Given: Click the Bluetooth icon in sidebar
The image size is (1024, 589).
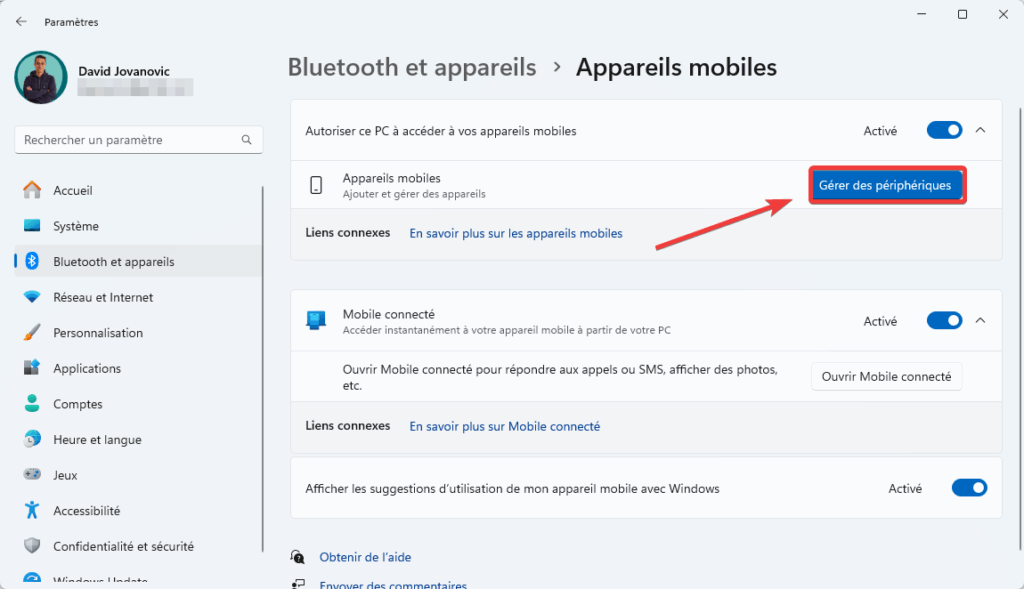Looking at the screenshot, I should [x=32, y=261].
